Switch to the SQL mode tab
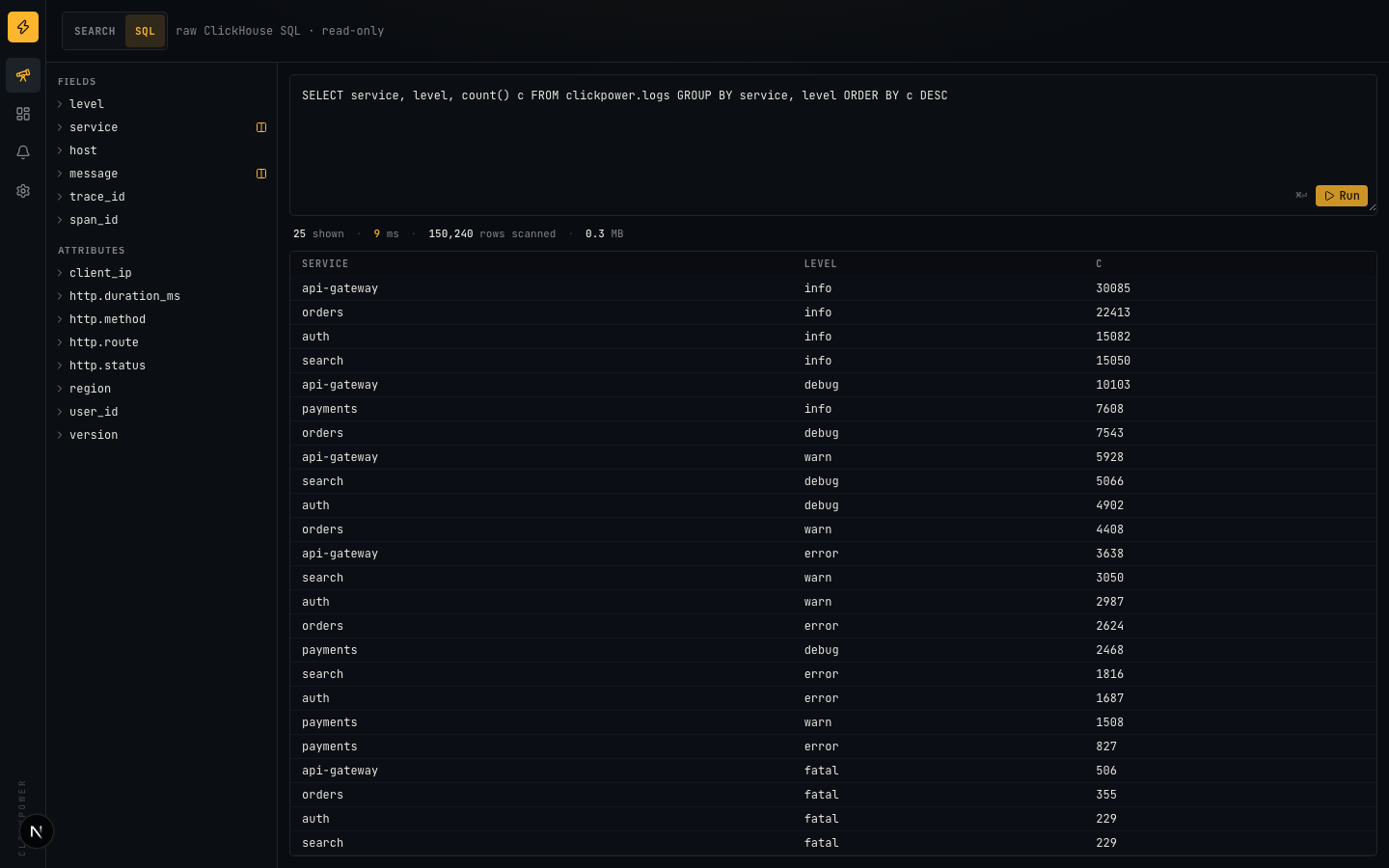 [x=145, y=31]
